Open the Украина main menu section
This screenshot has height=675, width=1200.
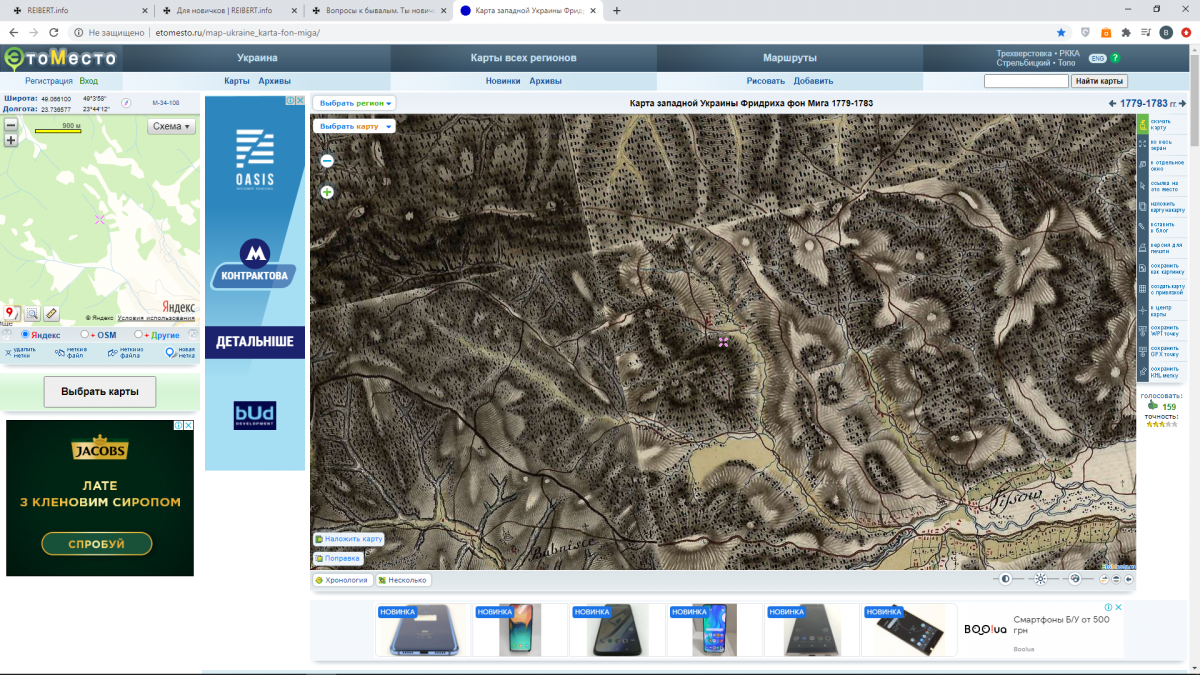257,58
